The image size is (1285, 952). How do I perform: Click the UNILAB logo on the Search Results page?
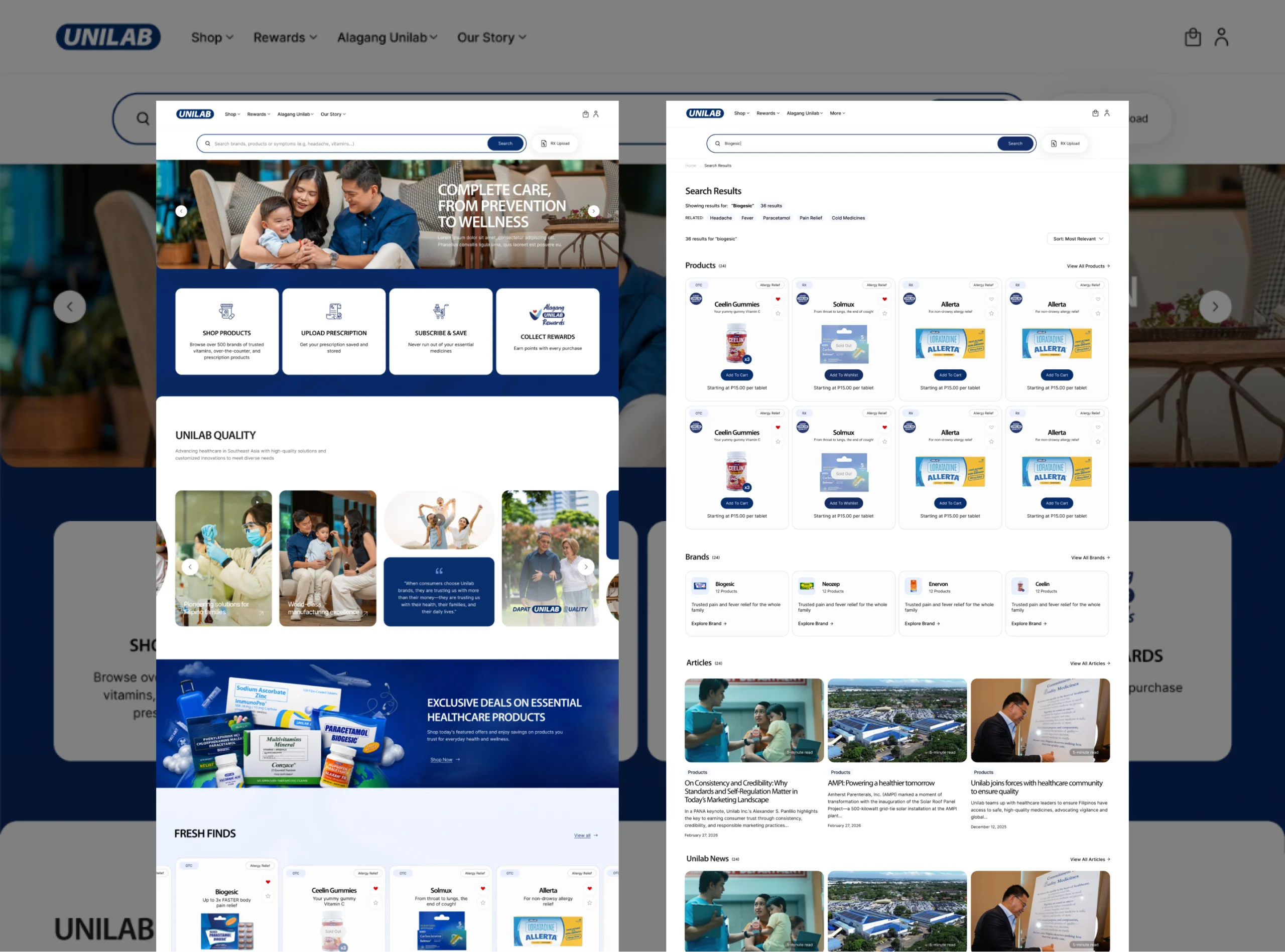[x=705, y=113]
